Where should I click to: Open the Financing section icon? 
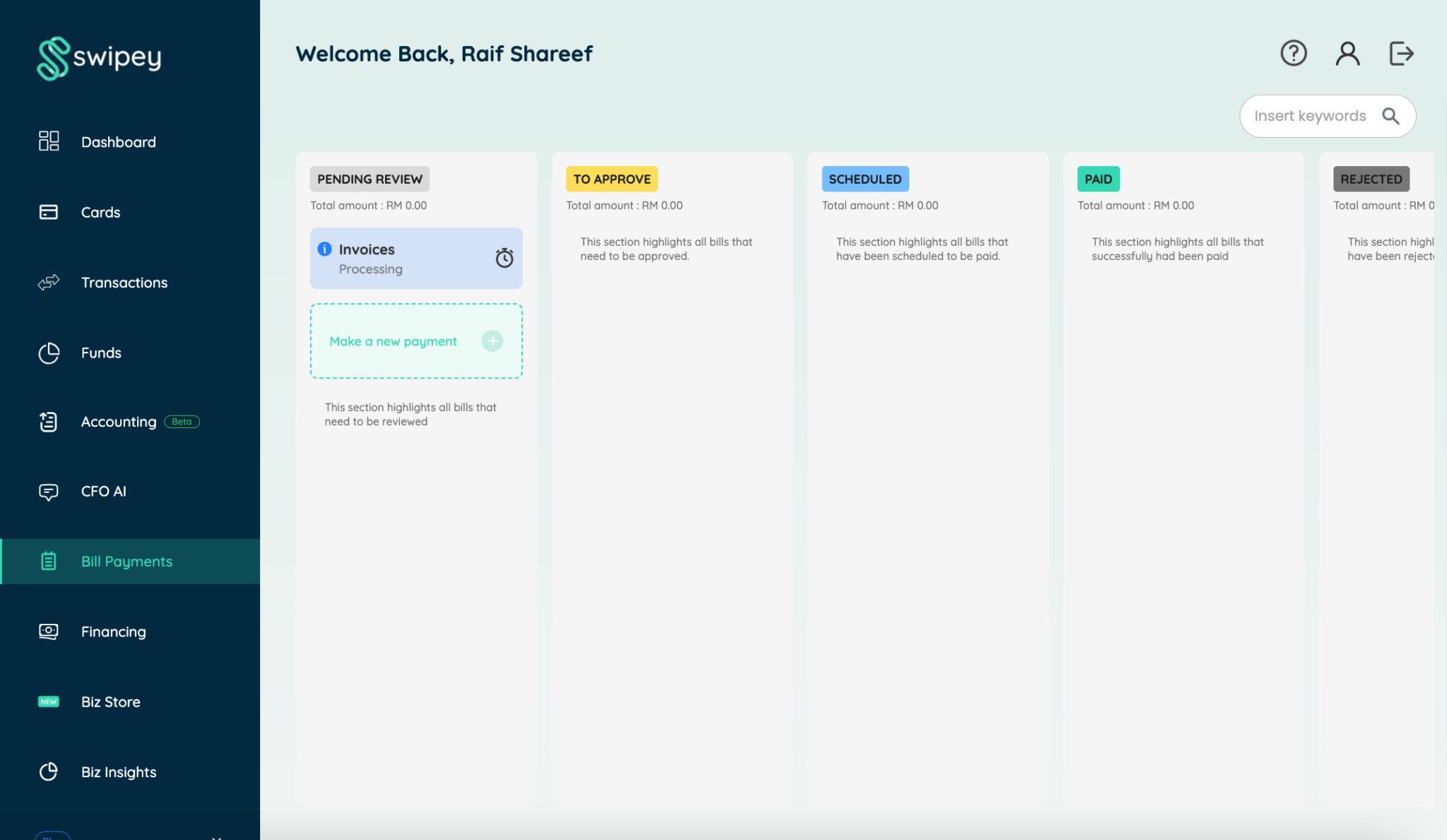pos(48,631)
